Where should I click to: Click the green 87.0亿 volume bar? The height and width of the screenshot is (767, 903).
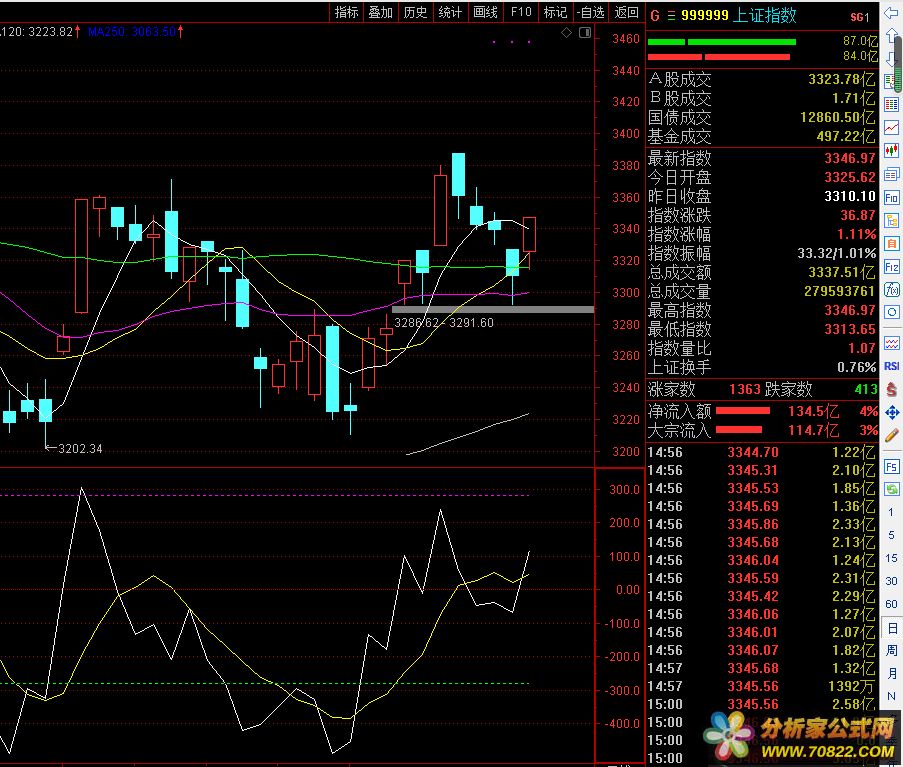point(722,42)
